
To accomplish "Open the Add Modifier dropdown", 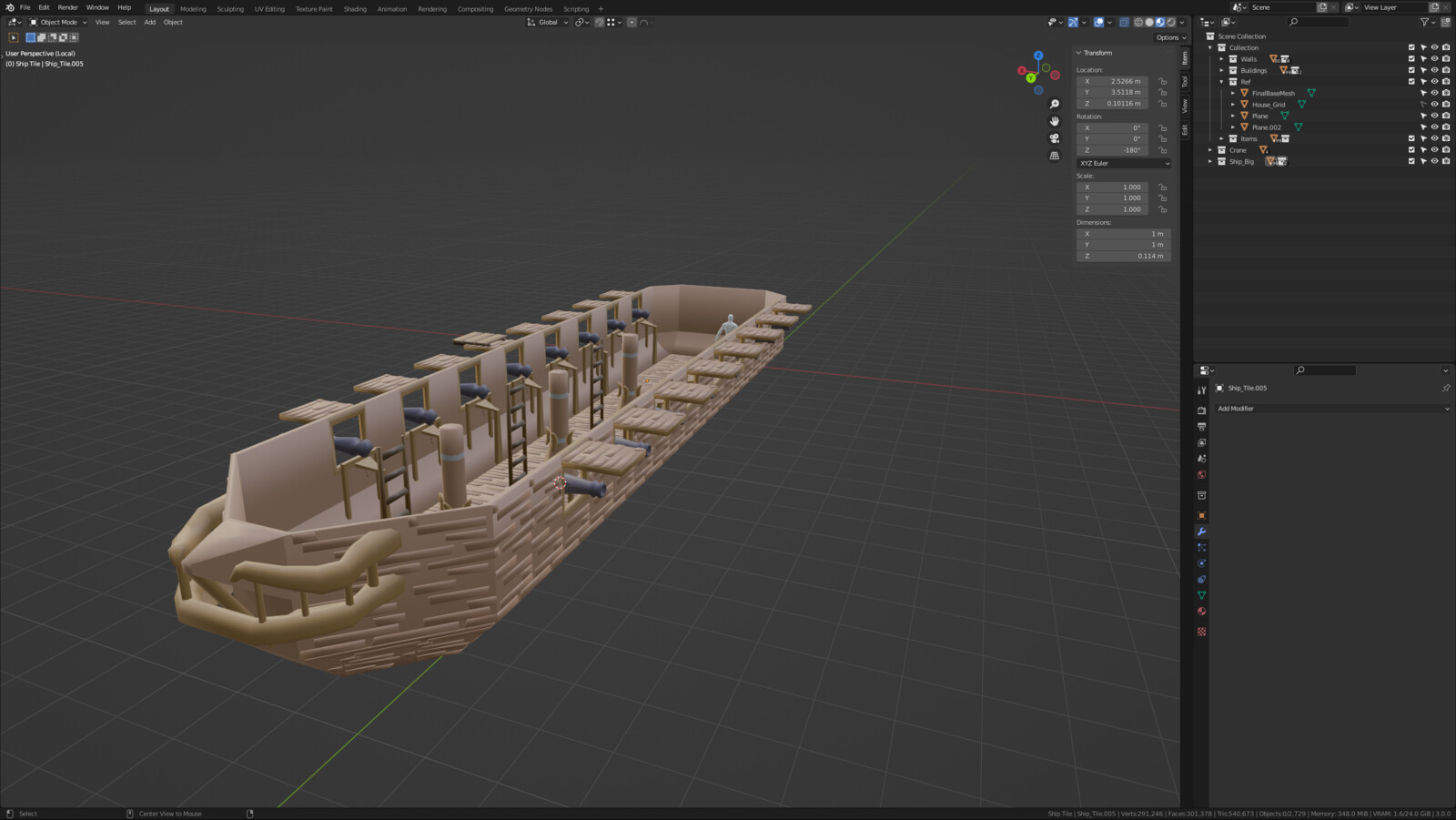I will (1332, 409).
